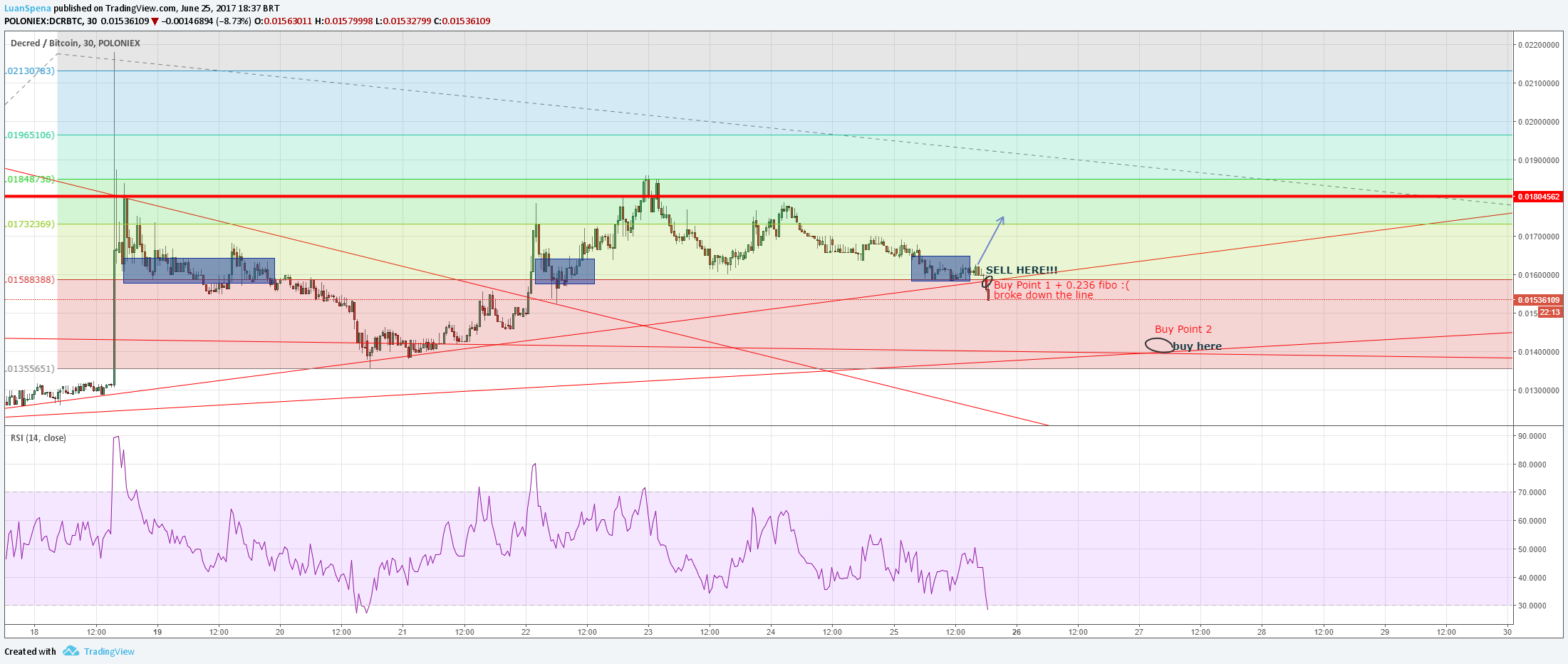Click the 30.0000 RSI axis value

click(x=1532, y=606)
